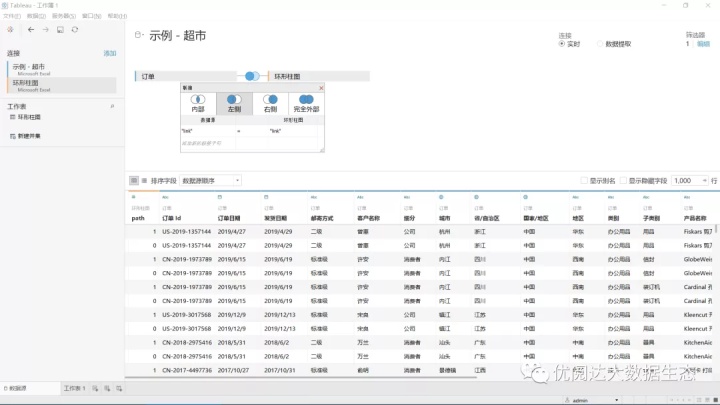
Task: Open the 帮助 menu
Action: pos(117,16)
